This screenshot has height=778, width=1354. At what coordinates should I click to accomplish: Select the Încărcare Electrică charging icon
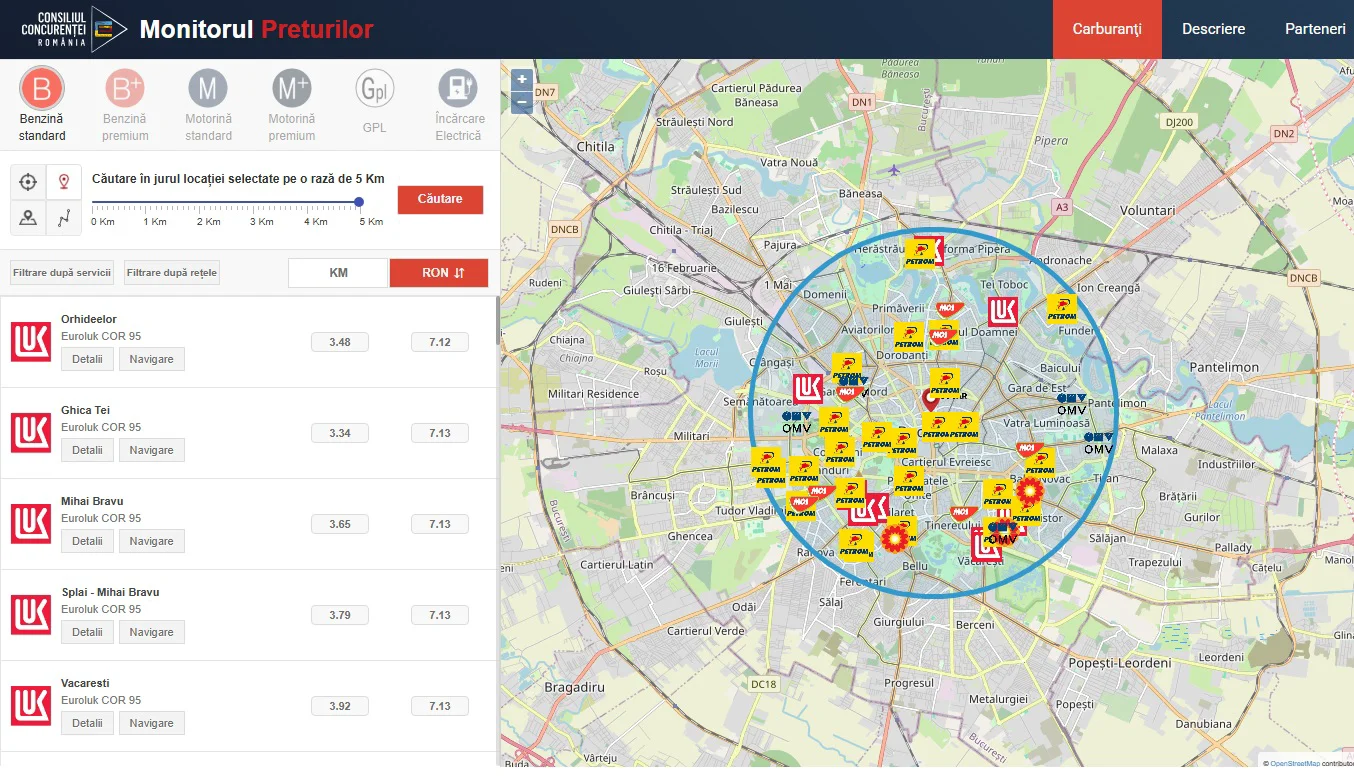pyautogui.click(x=458, y=88)
